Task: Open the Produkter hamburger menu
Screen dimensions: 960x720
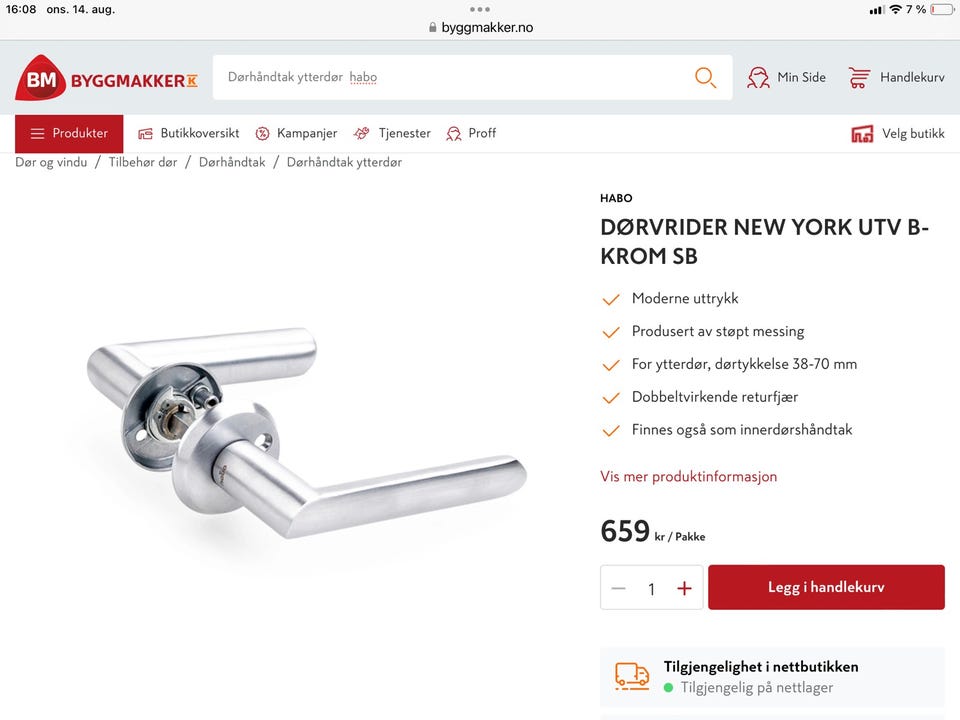Action: click(69, 133)
